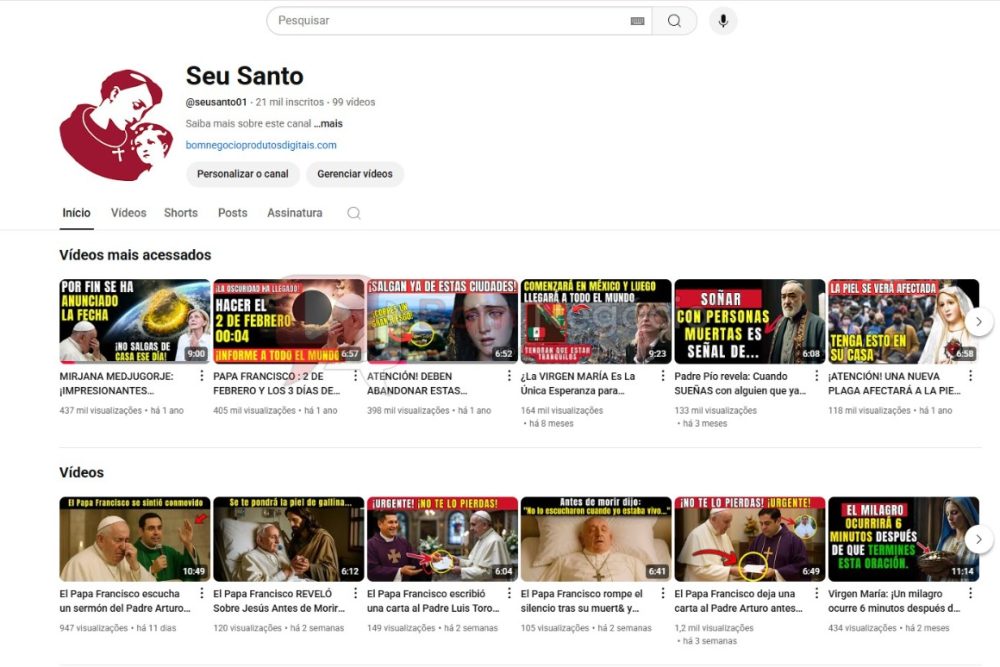1000x667 pixels.
Task: Open video title Padre Pío revela: Cuando SUEÑAS
Action: click(x=740, y=383)
